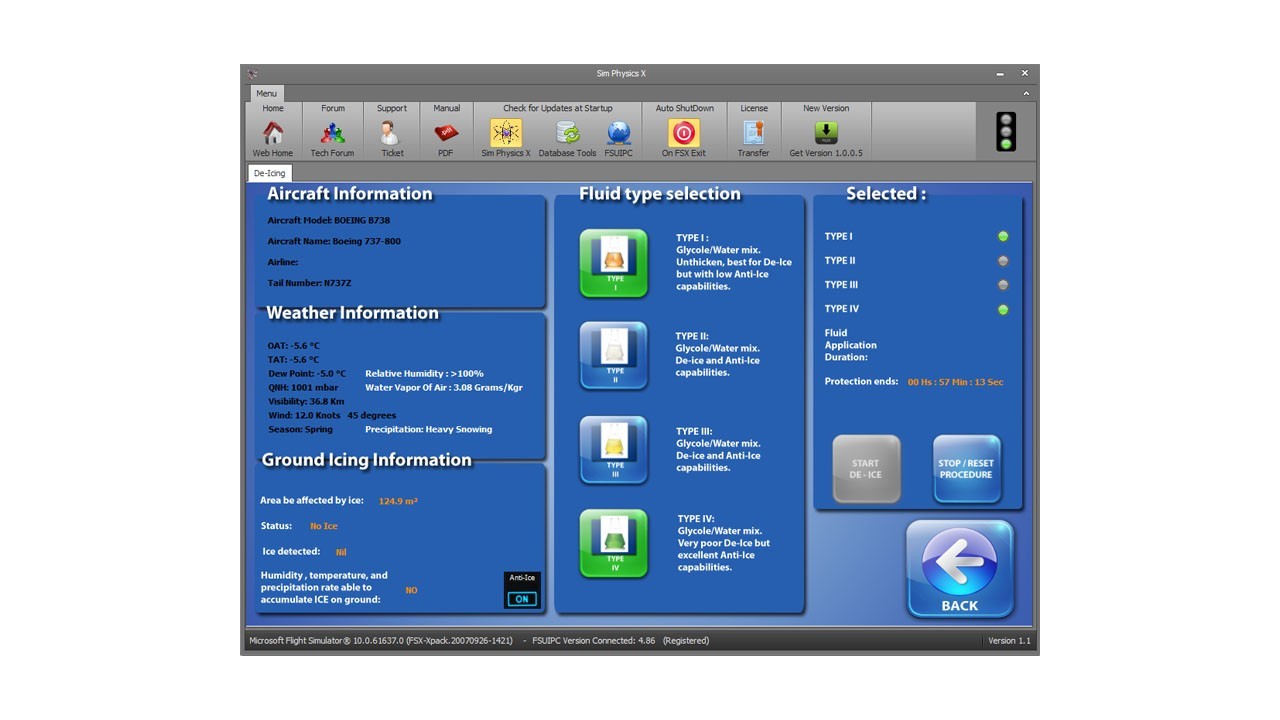Click Visibility 36.8 Km value
This screenshot has width=1280, height=720.
click(x=306, y=401)
